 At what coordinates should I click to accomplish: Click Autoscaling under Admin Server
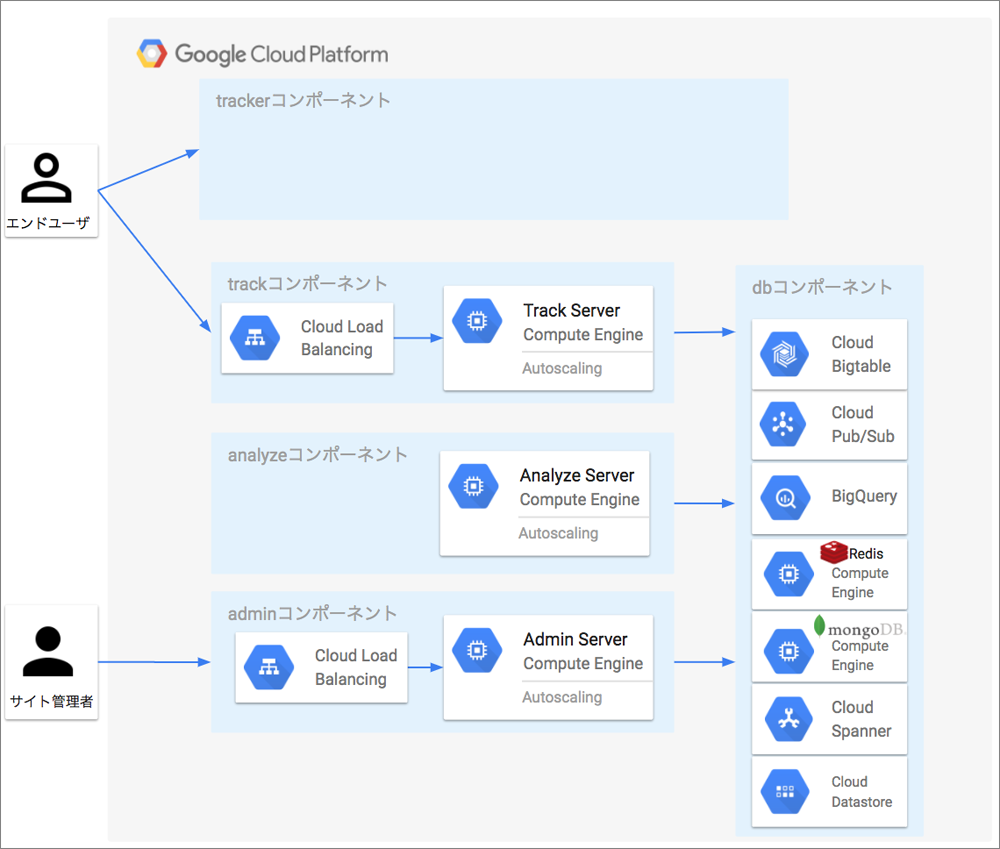[562, 697]
